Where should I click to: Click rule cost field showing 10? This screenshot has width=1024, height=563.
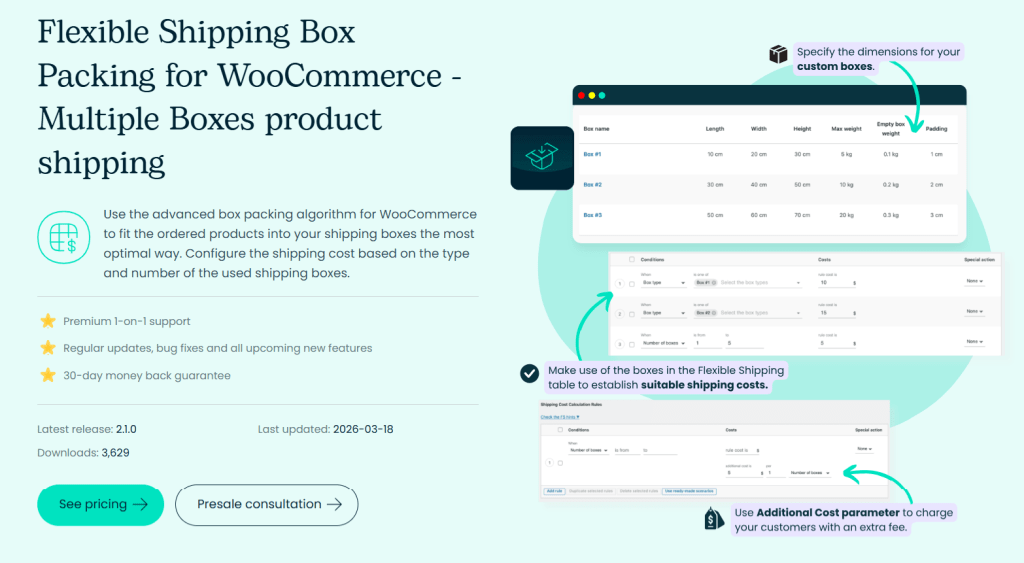point(837,282)
